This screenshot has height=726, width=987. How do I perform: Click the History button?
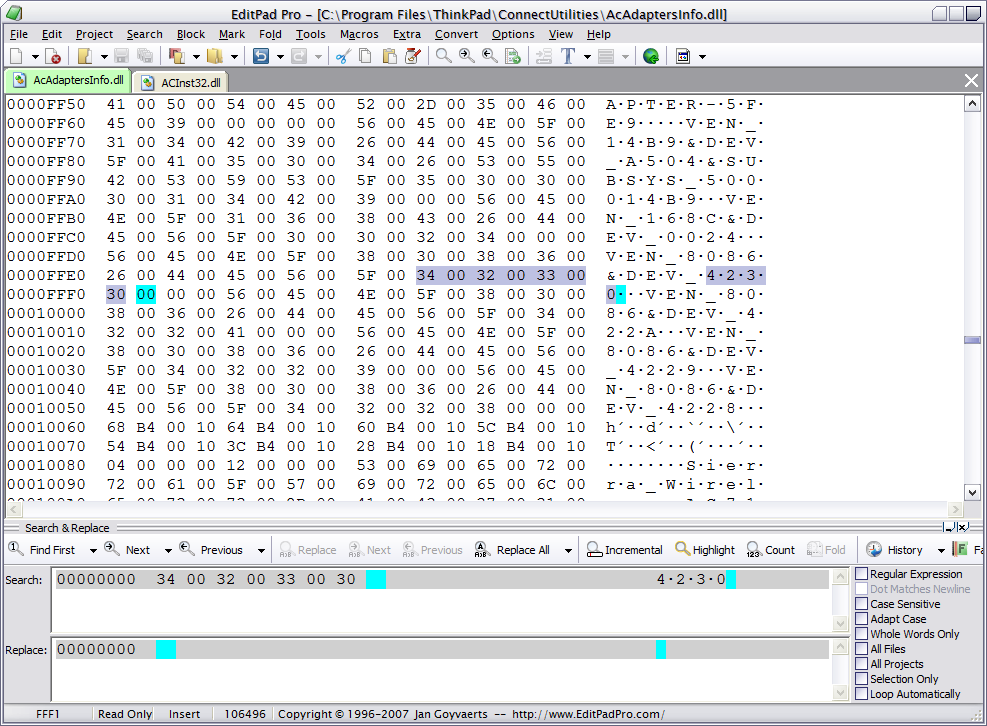894,550
